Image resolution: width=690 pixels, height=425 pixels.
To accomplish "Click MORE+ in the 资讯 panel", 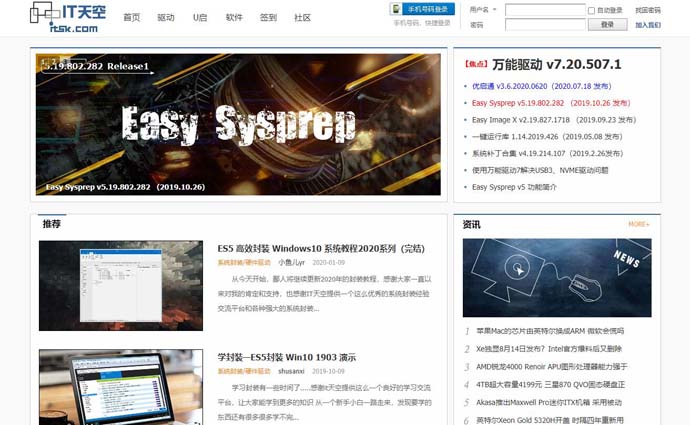I will click(639, 224).
